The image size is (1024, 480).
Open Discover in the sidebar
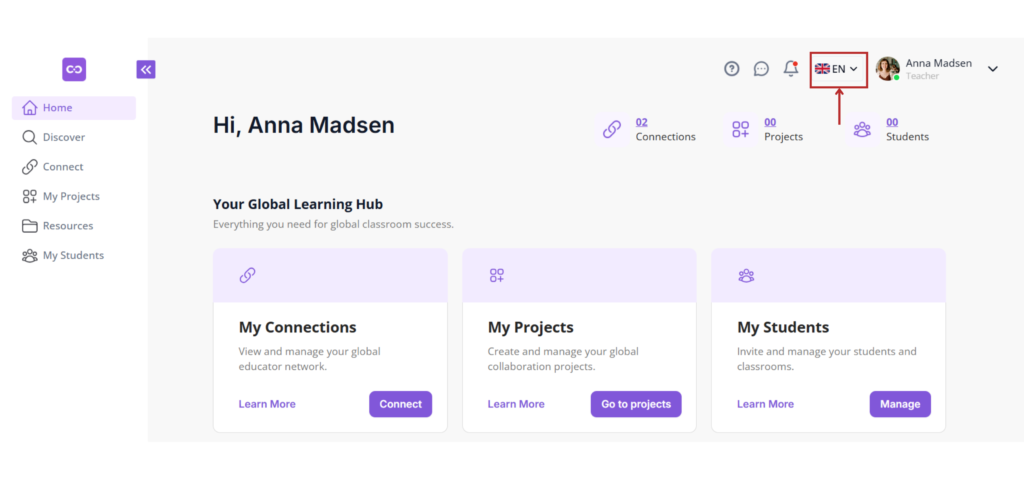(63, 137)
